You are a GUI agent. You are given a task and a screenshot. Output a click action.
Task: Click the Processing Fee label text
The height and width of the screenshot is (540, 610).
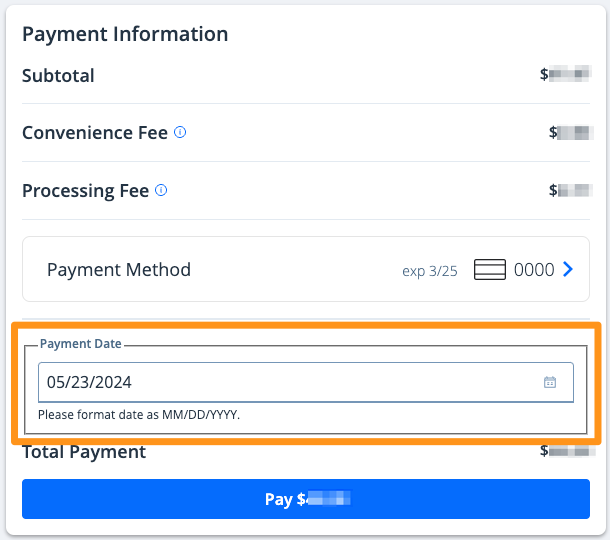(85, 190)
